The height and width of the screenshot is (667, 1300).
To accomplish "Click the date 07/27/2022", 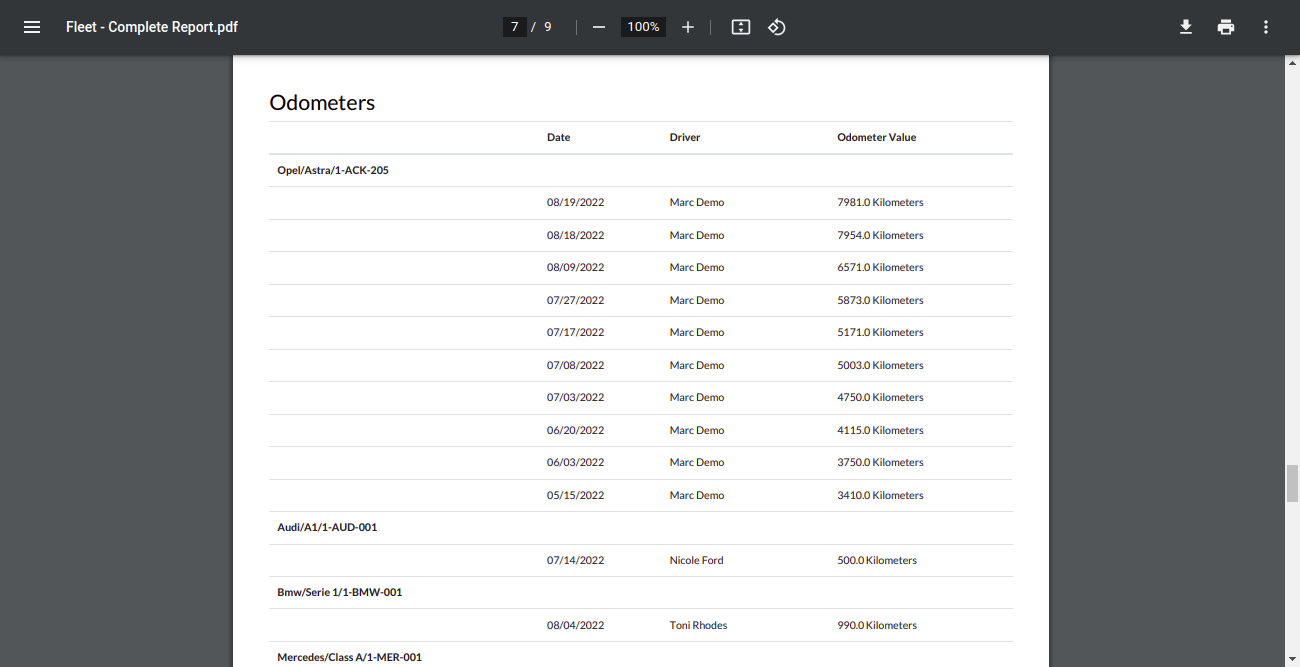I will click(x=575, y=300).
